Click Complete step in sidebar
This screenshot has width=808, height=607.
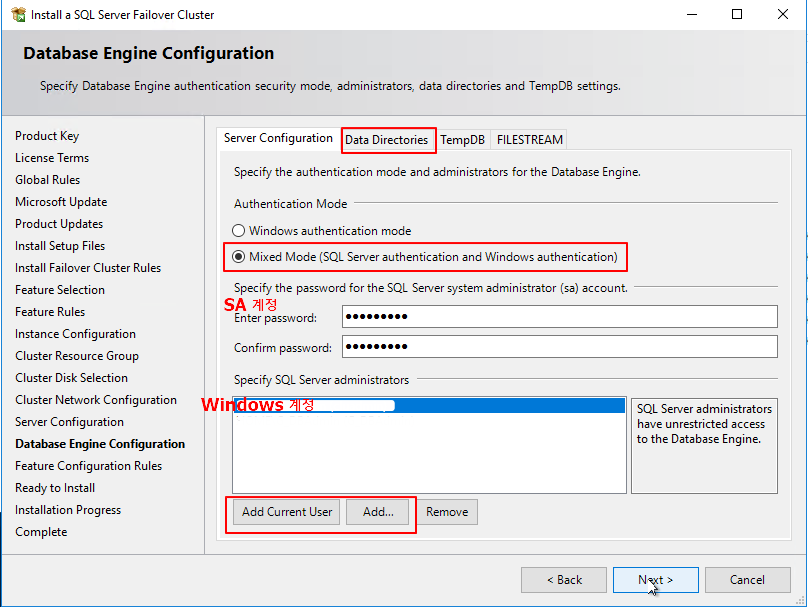(x=41, y=532)
